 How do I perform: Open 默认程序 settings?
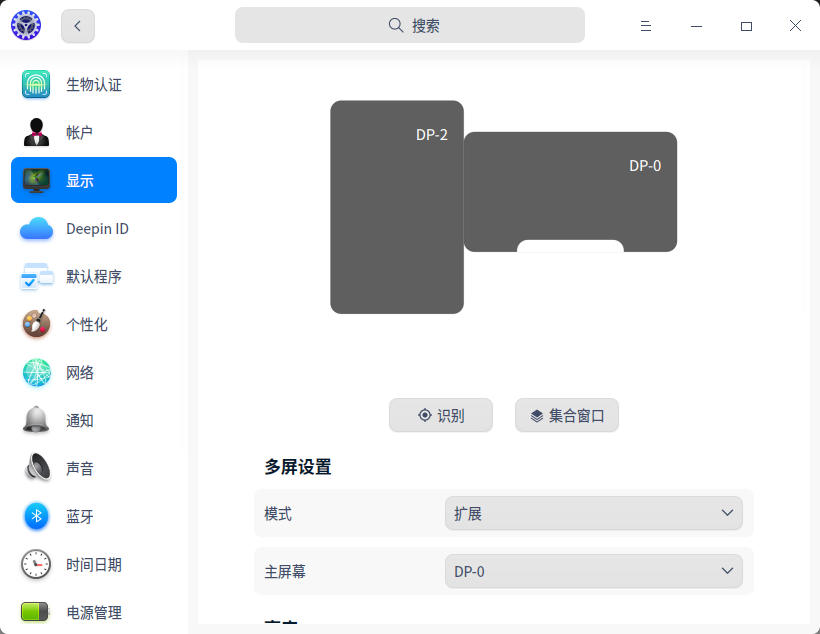click(x=94, y=276)
